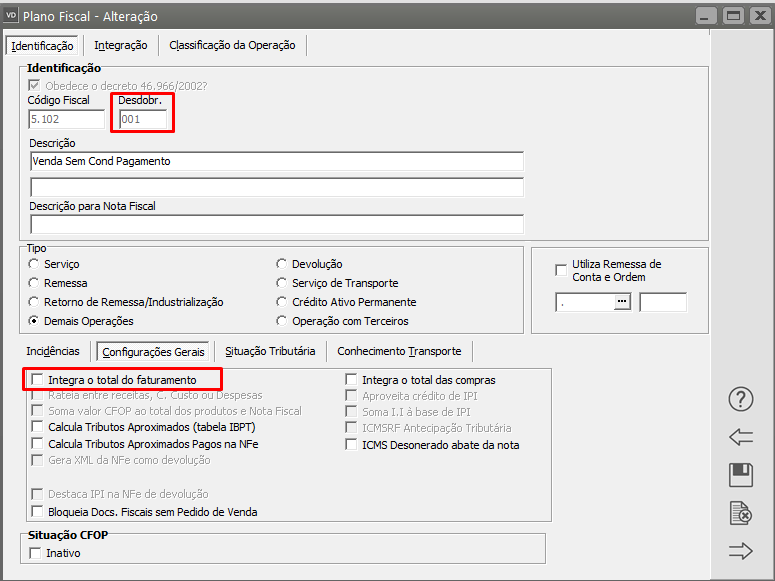Click Aproveita crédito de IPI checkbox
Screen dimensions: 775x581
tap(351, 396)
